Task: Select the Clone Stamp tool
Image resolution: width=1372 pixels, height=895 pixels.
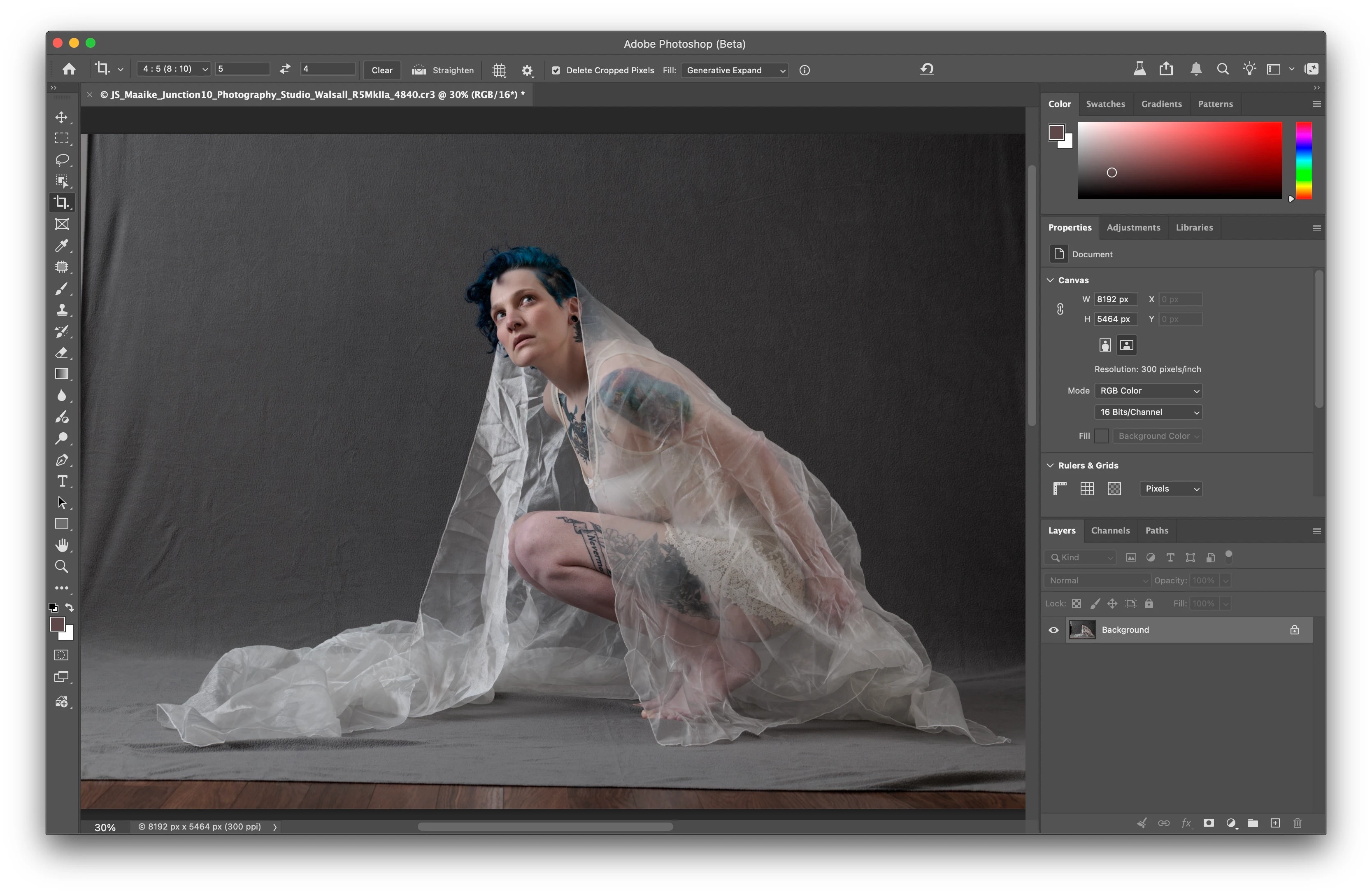Action: click(x=62, y=310)
